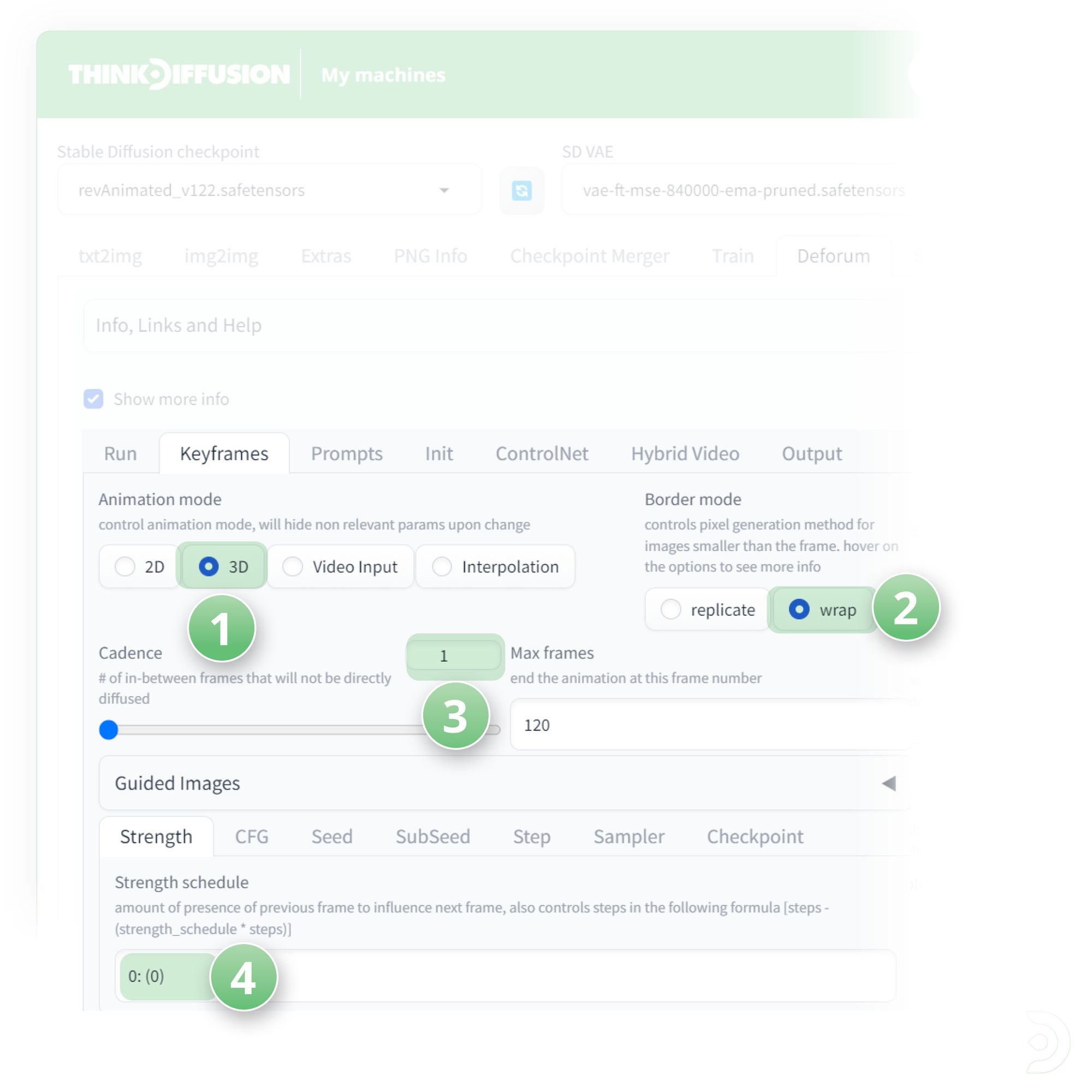
Task: Toggle the Show more info checkbox
Action: (x=93, y=399)
